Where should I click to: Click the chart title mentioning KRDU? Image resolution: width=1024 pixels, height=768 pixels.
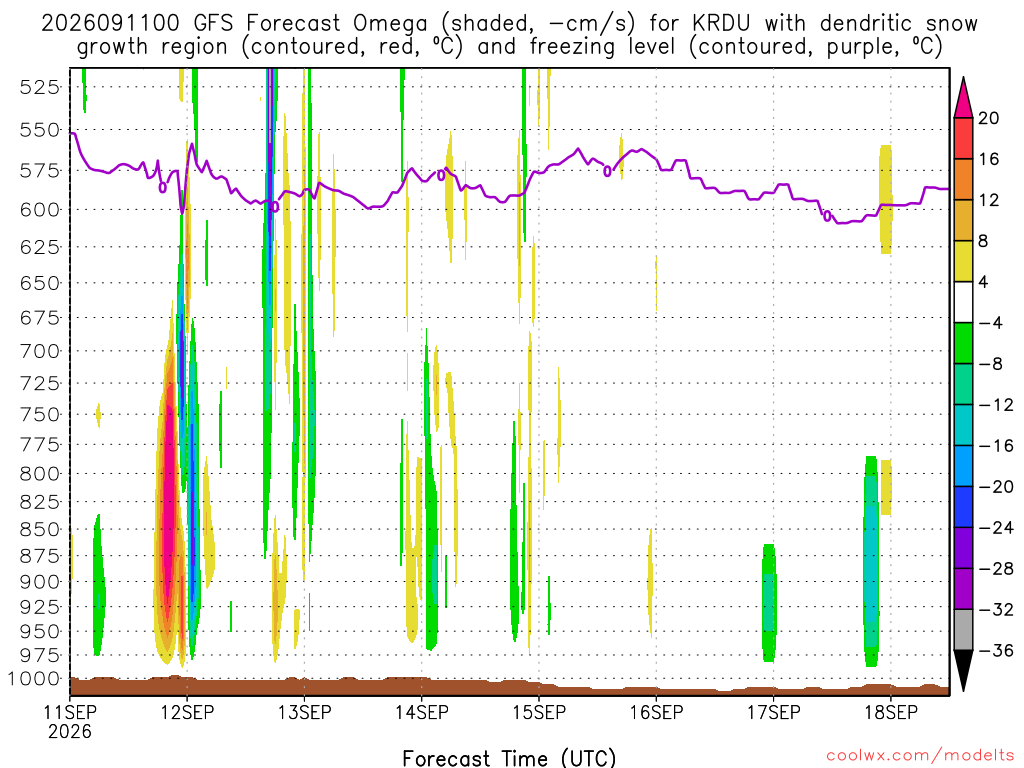(x=509, y=35)
